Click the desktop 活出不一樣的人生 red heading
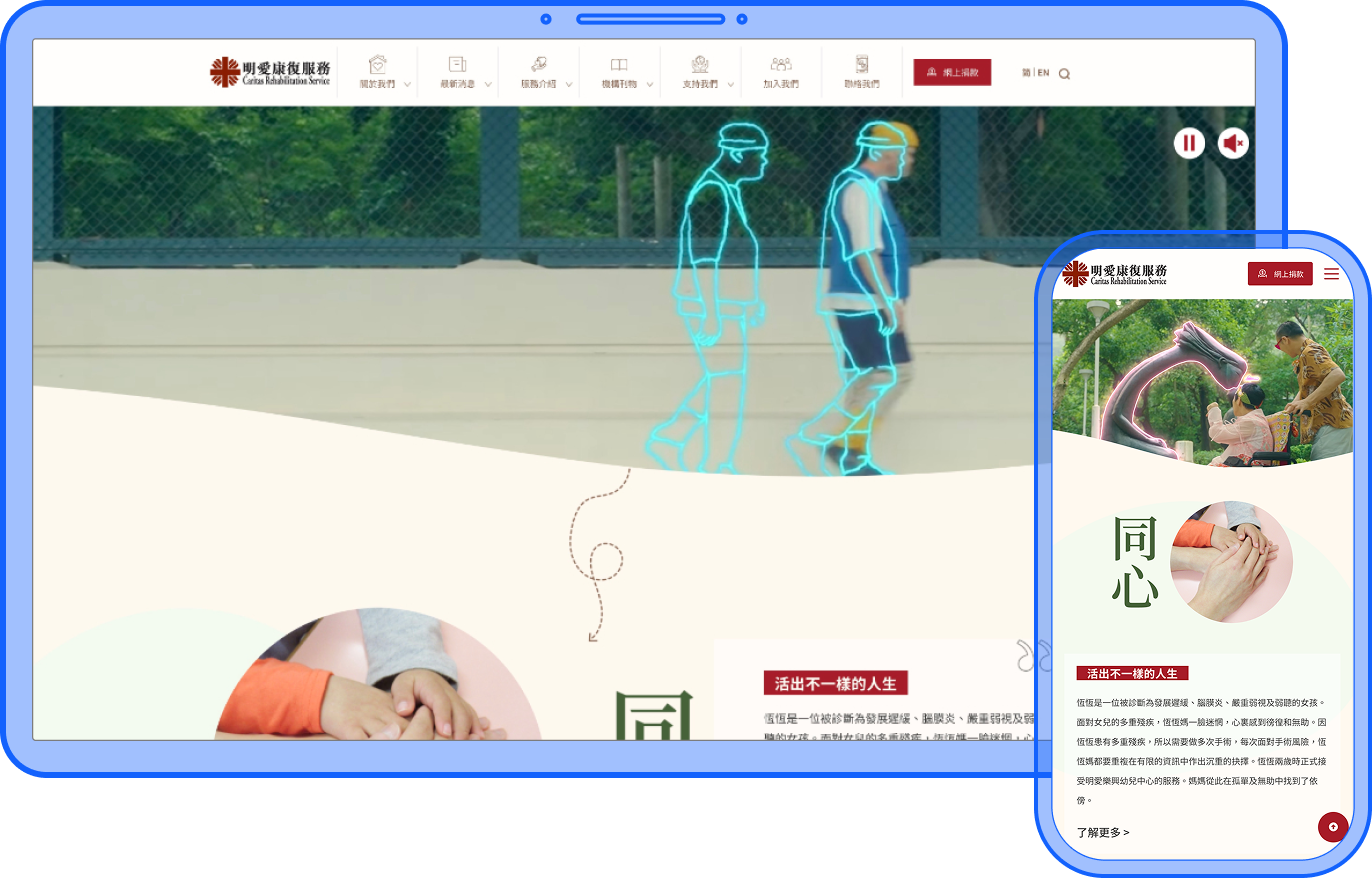This screenshot has width=1372, height=878. coord(836,684)
